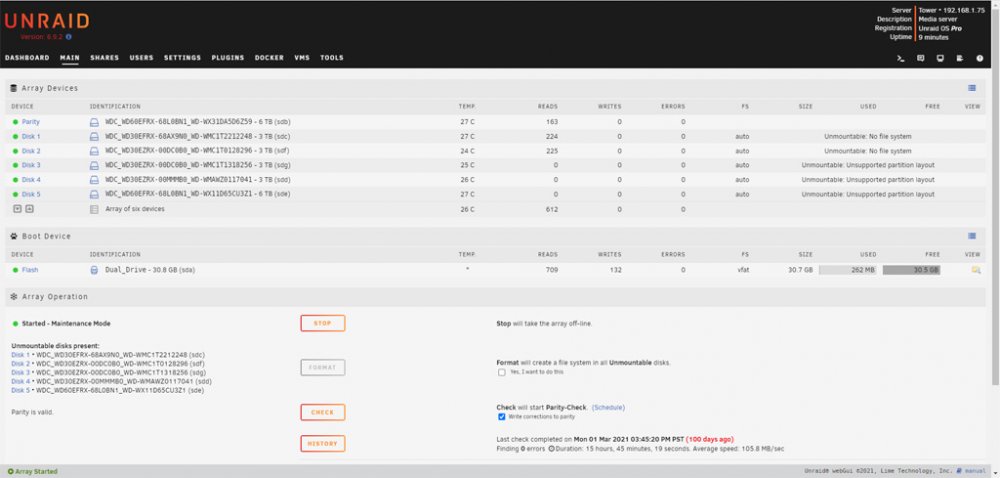
Task: Toggle Array Devices list view icon
Action: (971, 88)
